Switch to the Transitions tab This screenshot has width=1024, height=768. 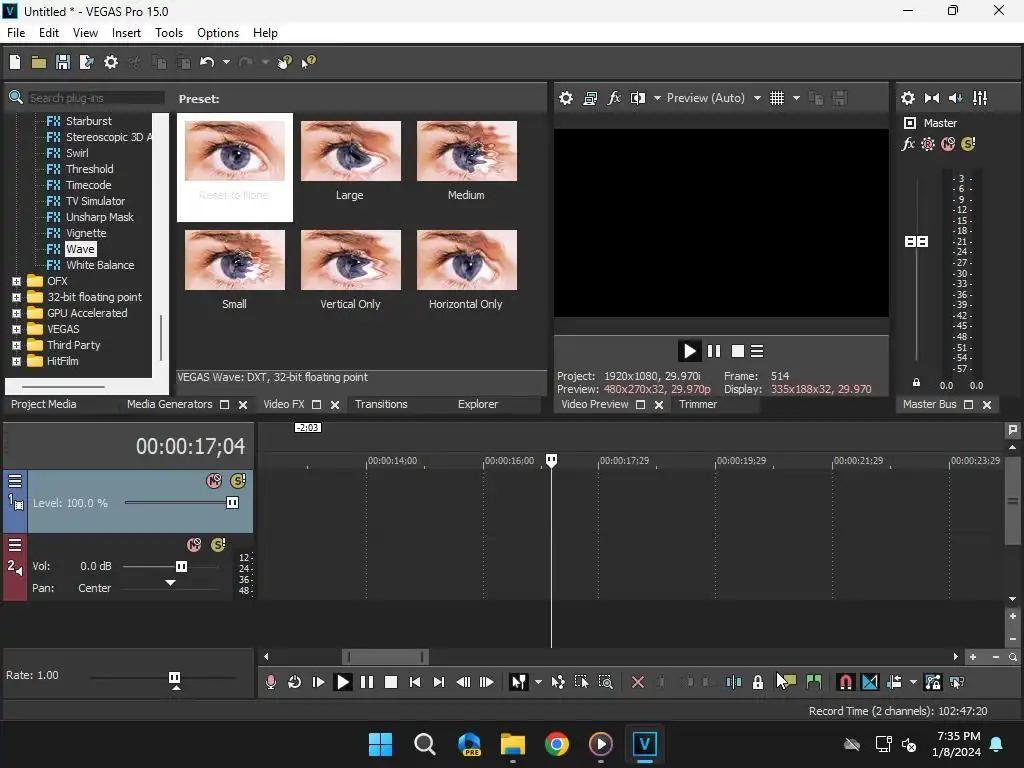(381, 404)
